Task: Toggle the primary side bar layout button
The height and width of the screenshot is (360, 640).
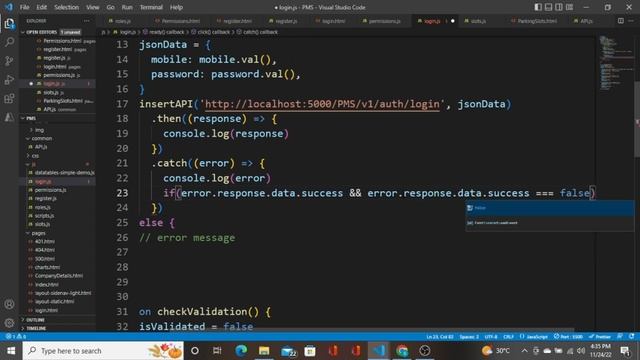Action: [538, 7]
